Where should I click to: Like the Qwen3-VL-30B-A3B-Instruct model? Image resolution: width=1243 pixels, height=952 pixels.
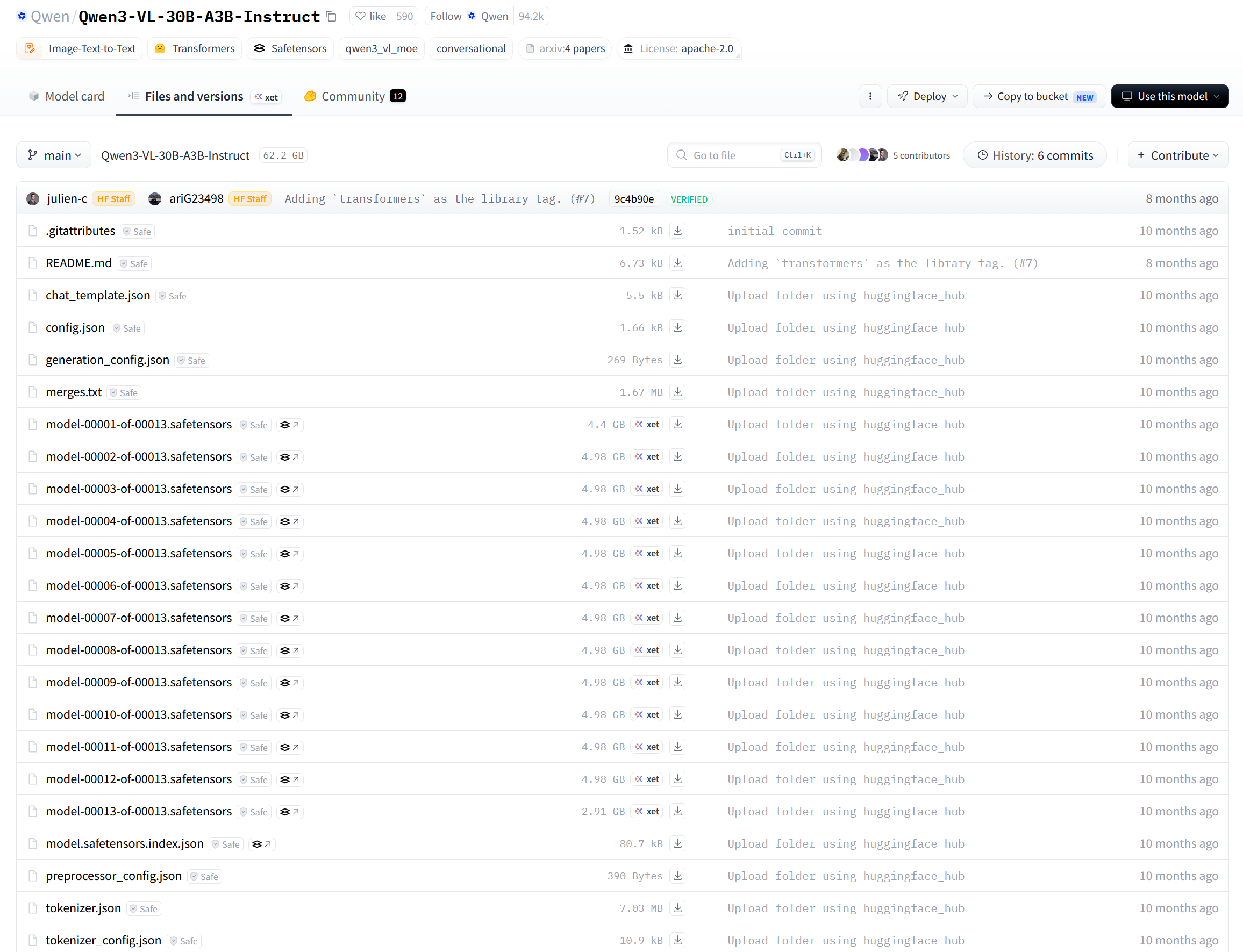coord(370,17)
